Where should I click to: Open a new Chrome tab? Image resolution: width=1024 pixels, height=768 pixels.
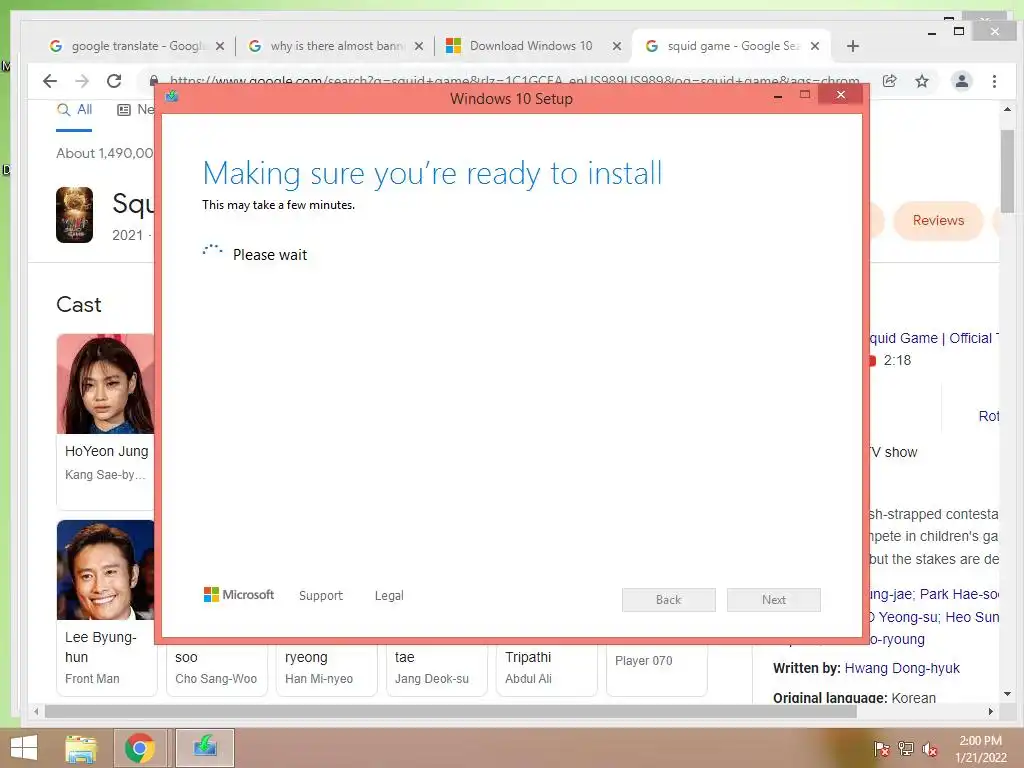852,46
